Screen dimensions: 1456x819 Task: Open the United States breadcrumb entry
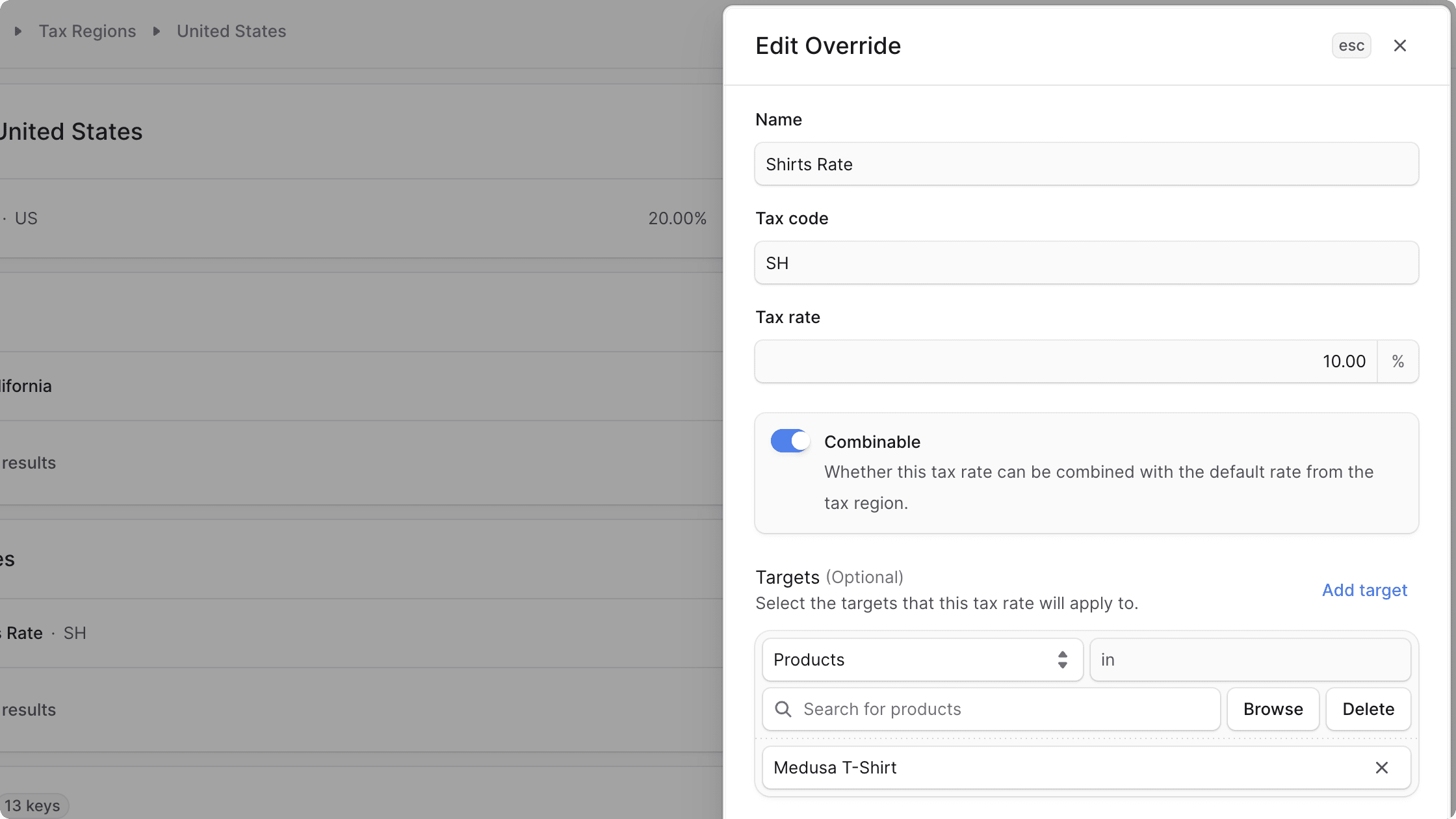point(231,31)
